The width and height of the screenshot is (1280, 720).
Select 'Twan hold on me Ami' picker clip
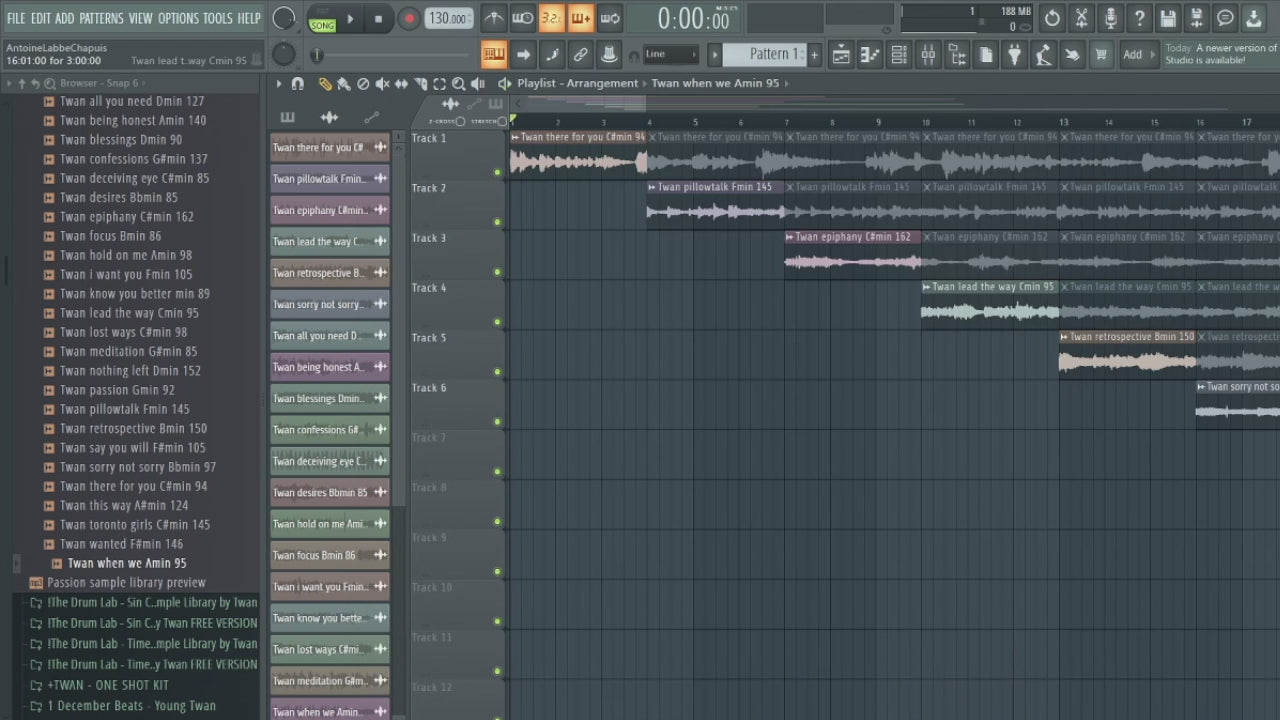coord(329,524)
